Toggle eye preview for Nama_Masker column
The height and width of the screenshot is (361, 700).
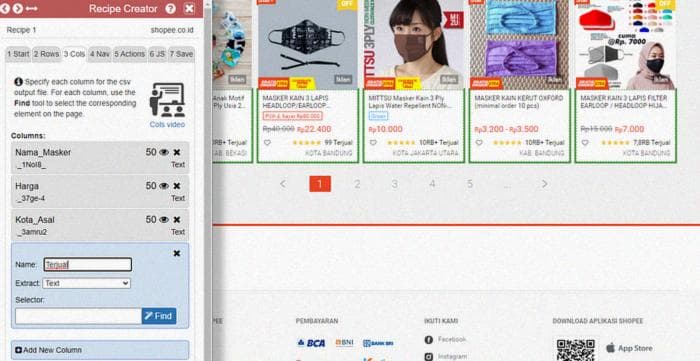click(164, 152)
